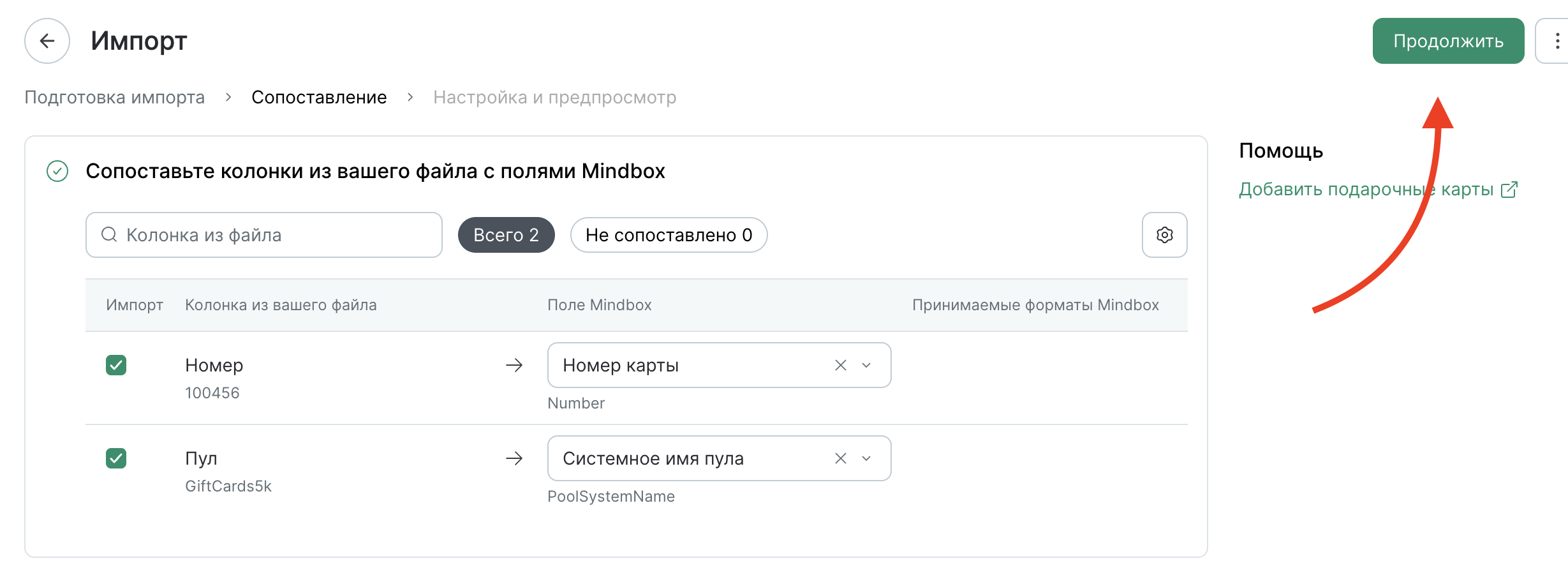Click the Колонка из вашего файла header
Screen dimensions: 1568x577
coord(281,305)
